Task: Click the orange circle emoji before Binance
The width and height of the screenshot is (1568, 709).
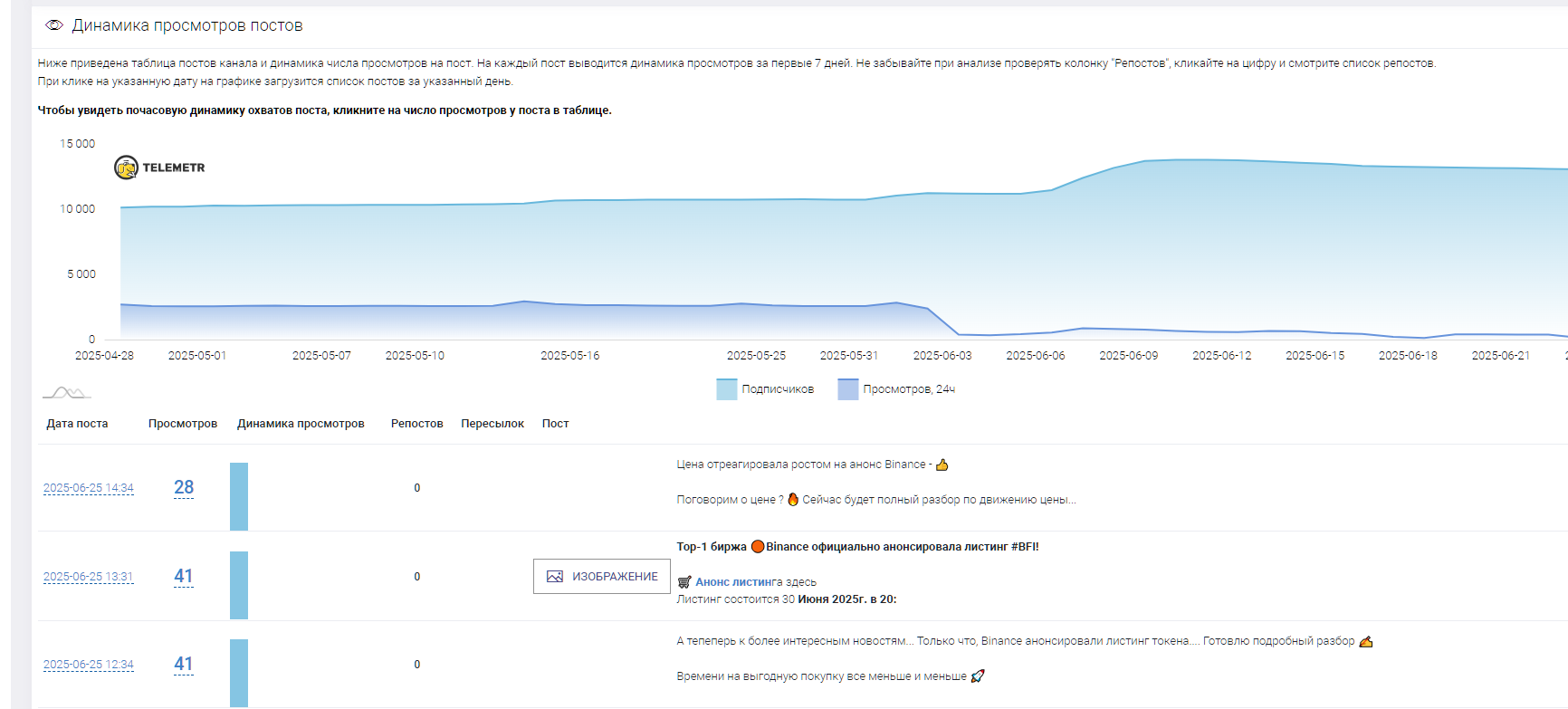Action: pyautogui.click(x=758, y=546)
